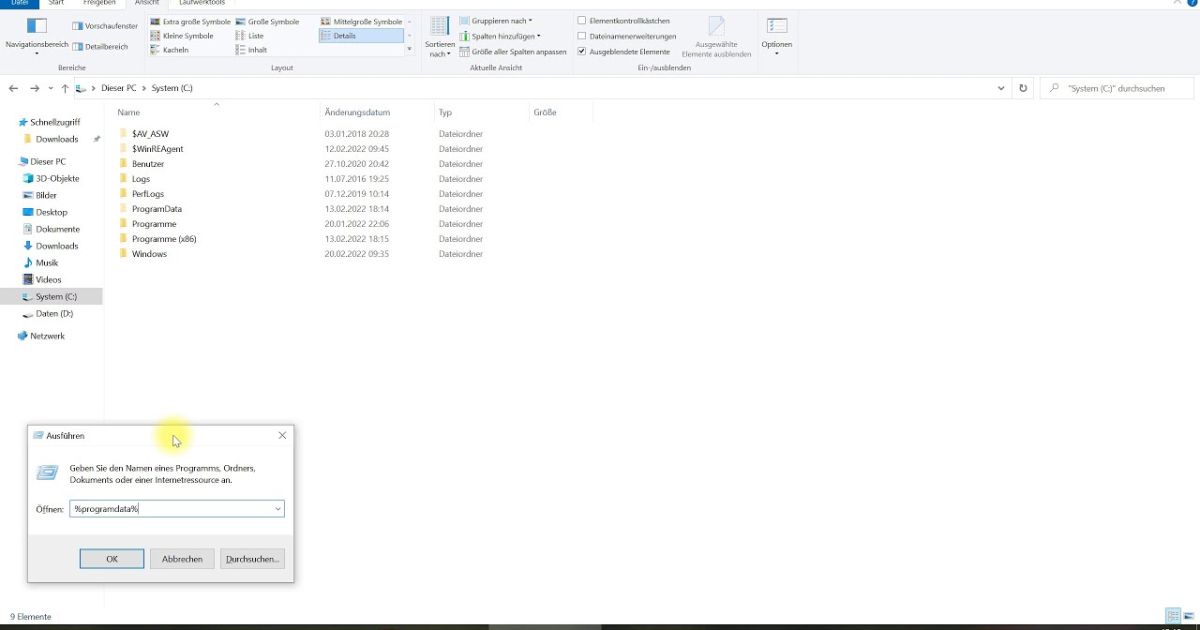This screenshot has height=630, width=1200.
Task: Click OK in the Ausführen dialog
Action: click(111, 558)
